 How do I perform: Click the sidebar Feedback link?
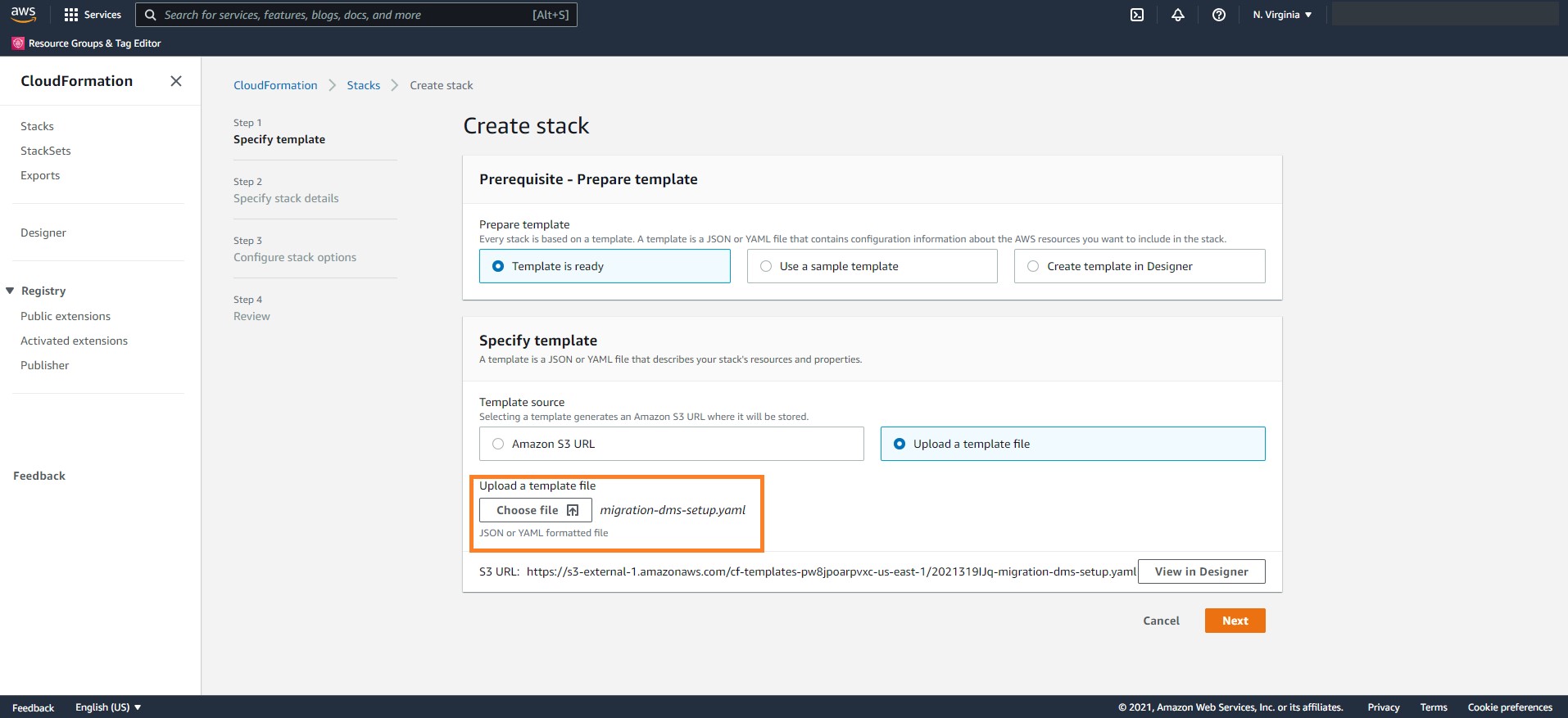click(x=39, y=476)
